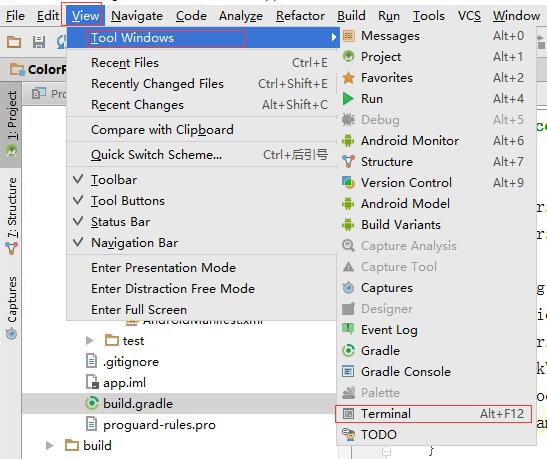The height and width of the screenshot is (459, 547).
Task: Open the View menu
Action: click(x=85, y=16)
